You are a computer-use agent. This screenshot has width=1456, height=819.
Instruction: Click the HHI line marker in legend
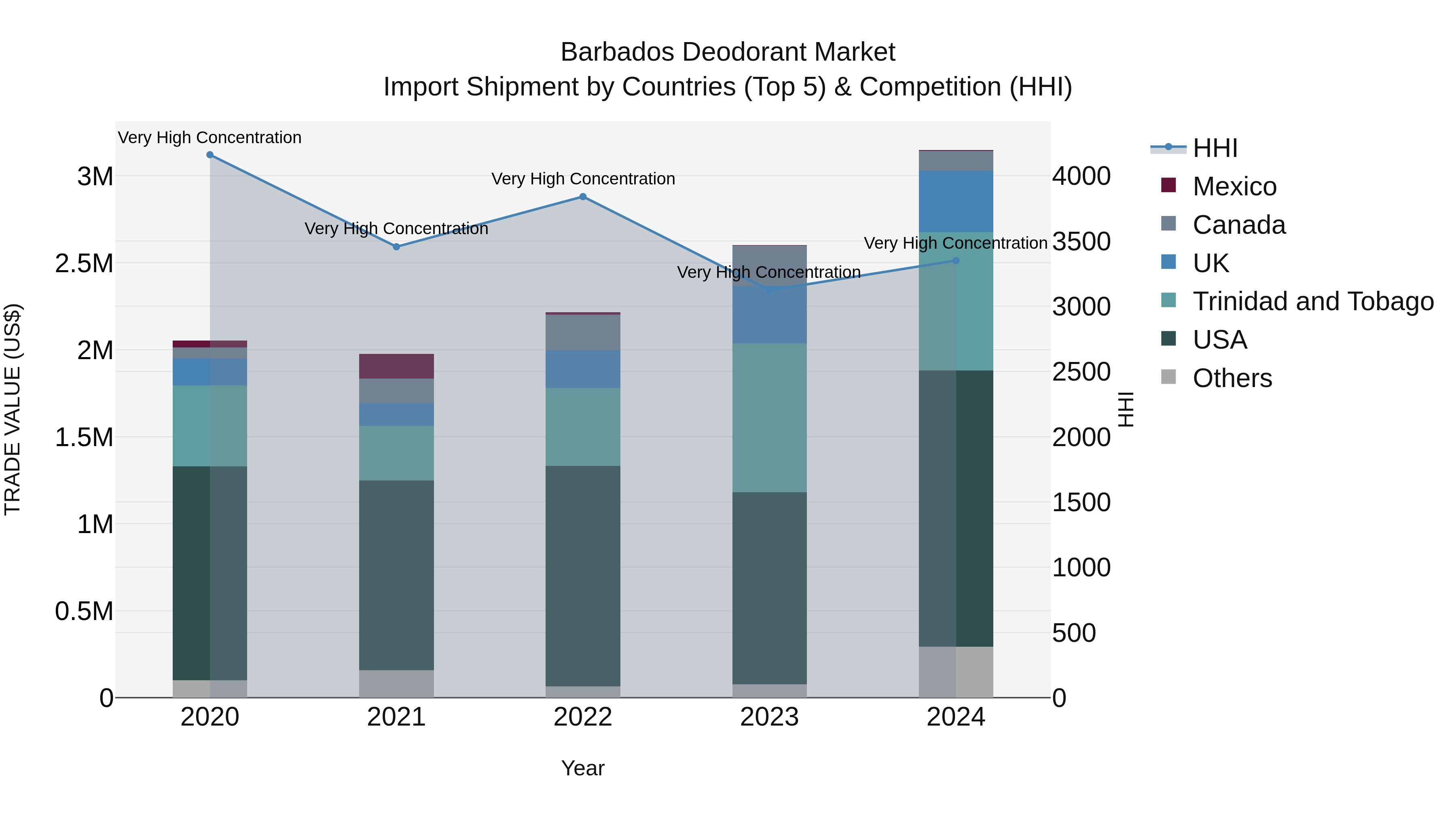click(x=1168, y=147)
